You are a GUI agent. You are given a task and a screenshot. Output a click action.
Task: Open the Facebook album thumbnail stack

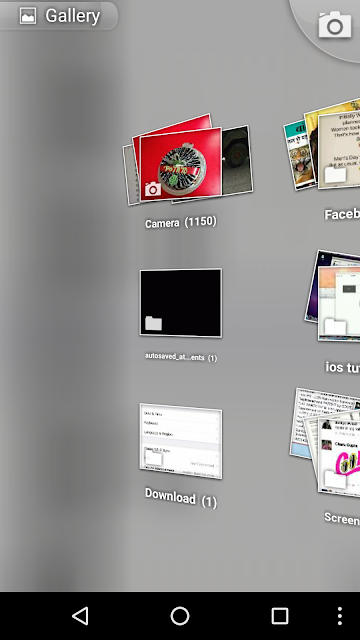[x=322, y=145]
